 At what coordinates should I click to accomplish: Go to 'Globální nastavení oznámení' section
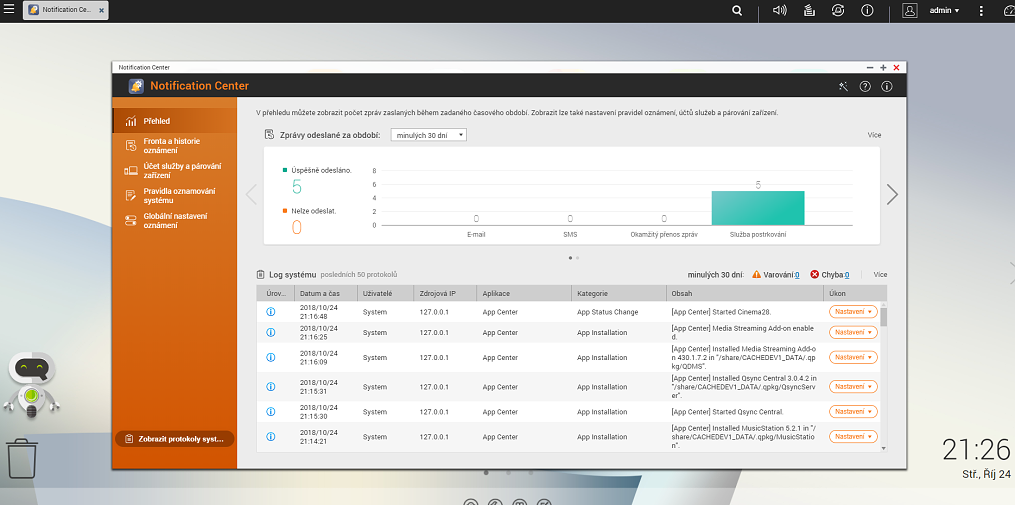tap(174, 220)
